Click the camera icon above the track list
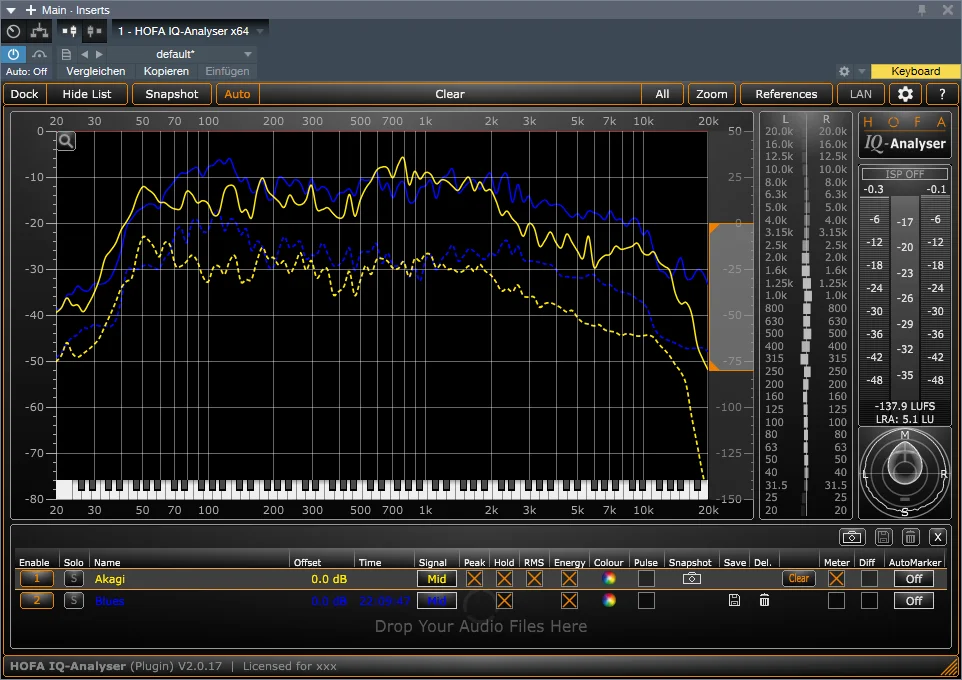 tap(852, 537)
